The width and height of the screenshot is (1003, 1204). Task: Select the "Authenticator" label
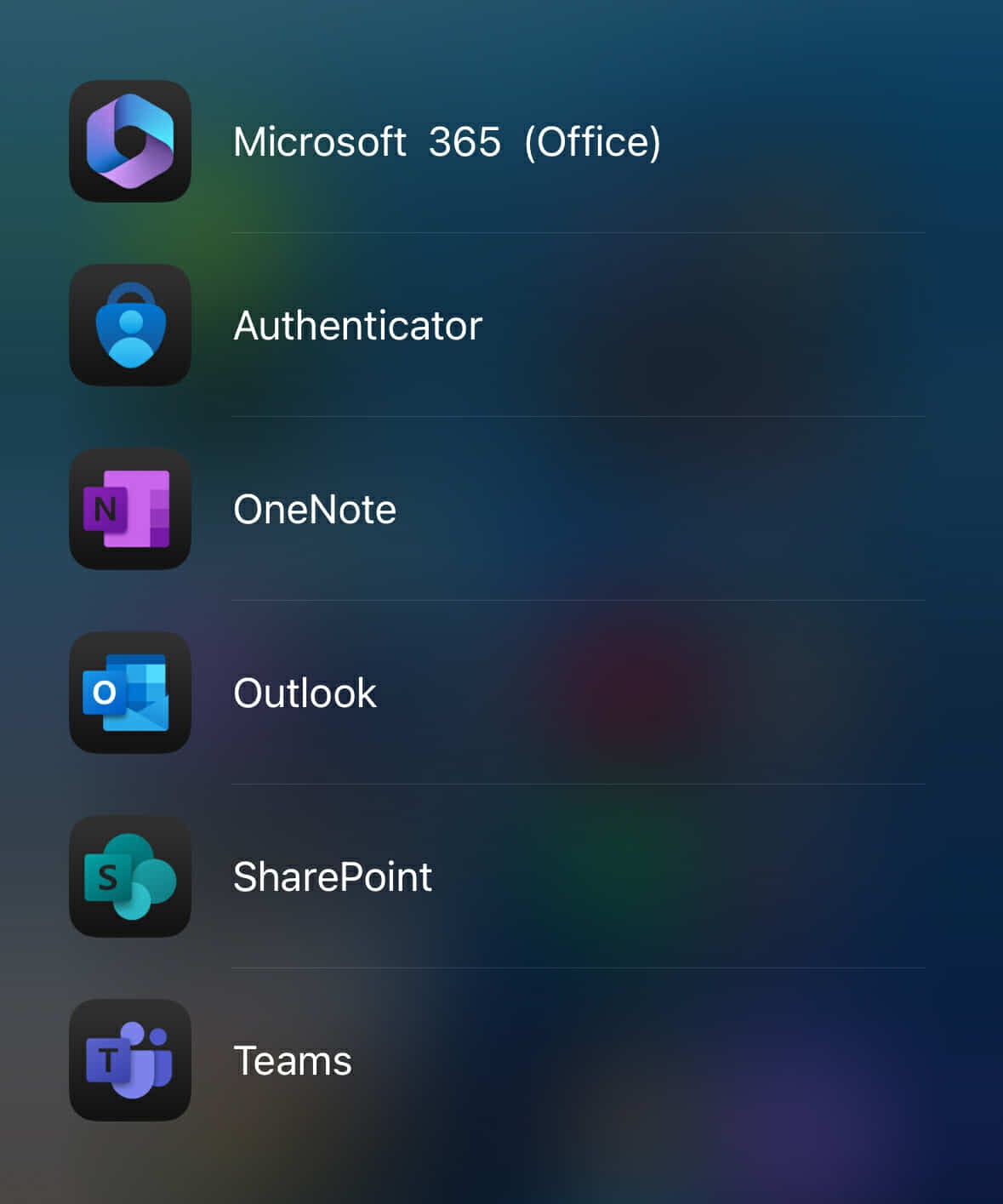358,326
